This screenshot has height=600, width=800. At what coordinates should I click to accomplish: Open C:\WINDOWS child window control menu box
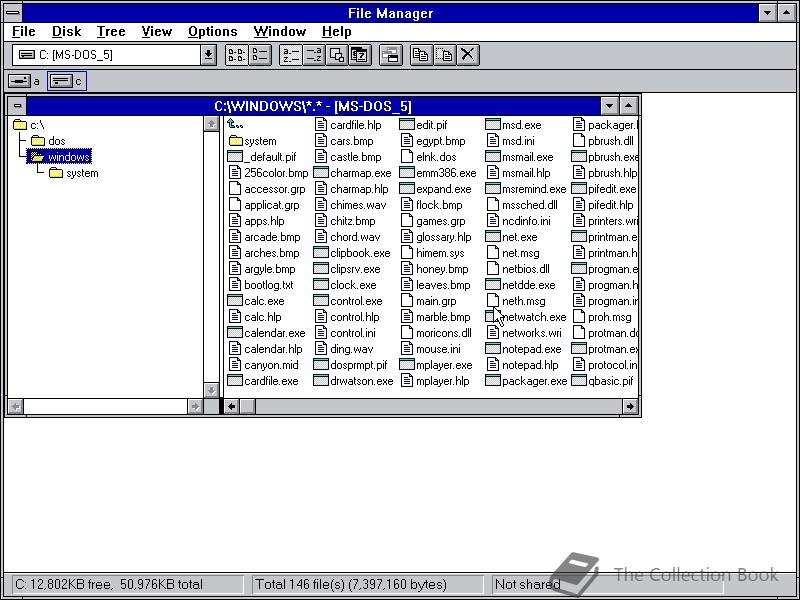point(17,106)
